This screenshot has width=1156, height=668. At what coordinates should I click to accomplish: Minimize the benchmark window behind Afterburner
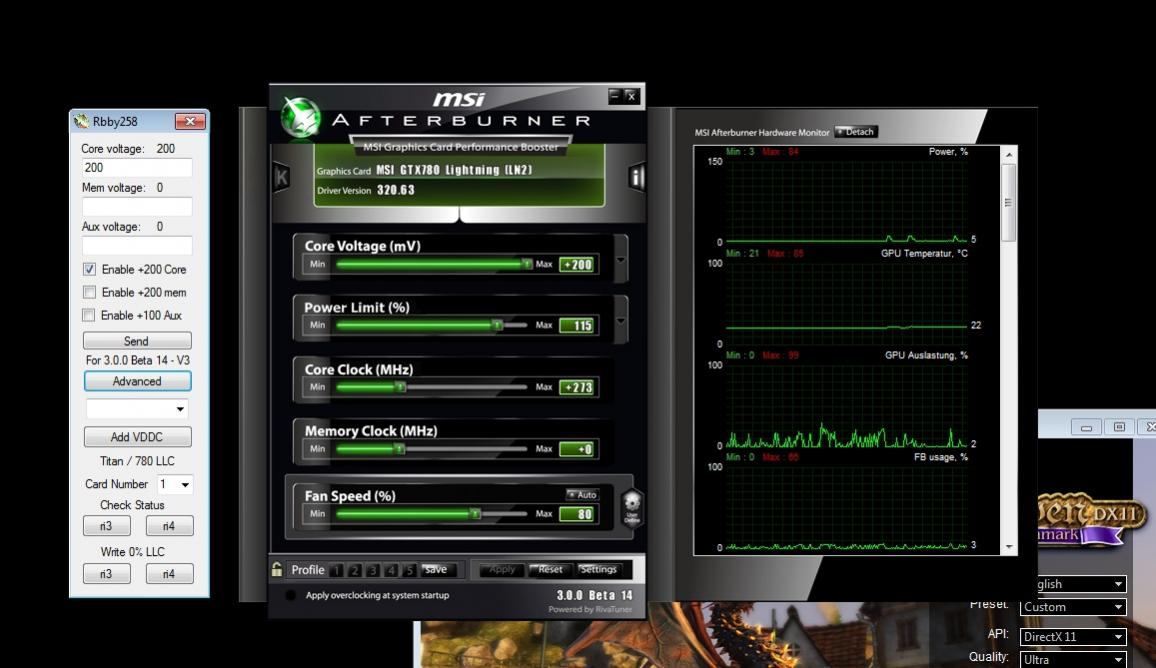pos(1086,427)
